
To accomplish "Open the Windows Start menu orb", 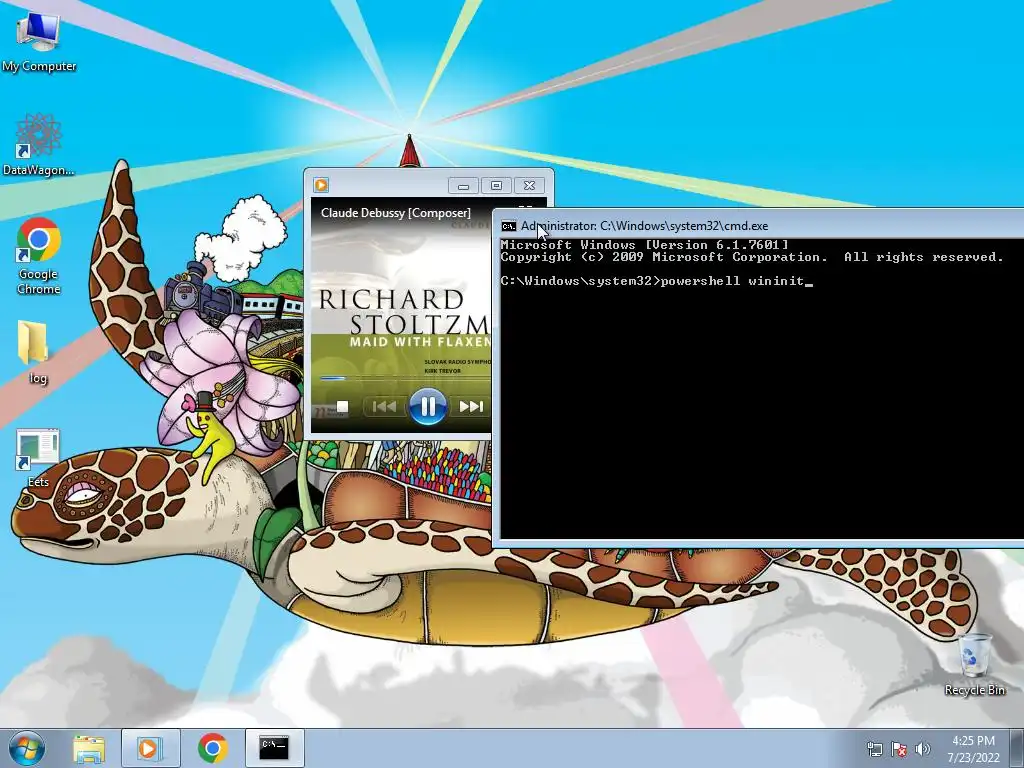I will click(26, 748).
